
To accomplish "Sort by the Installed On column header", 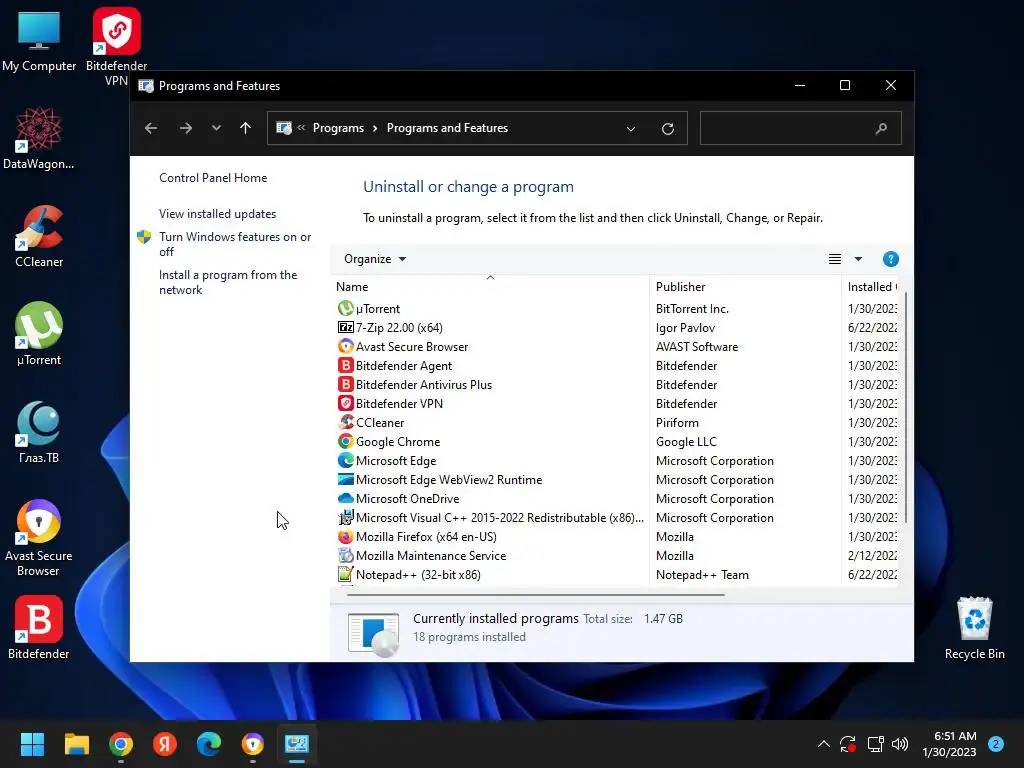I will point(872,287).
